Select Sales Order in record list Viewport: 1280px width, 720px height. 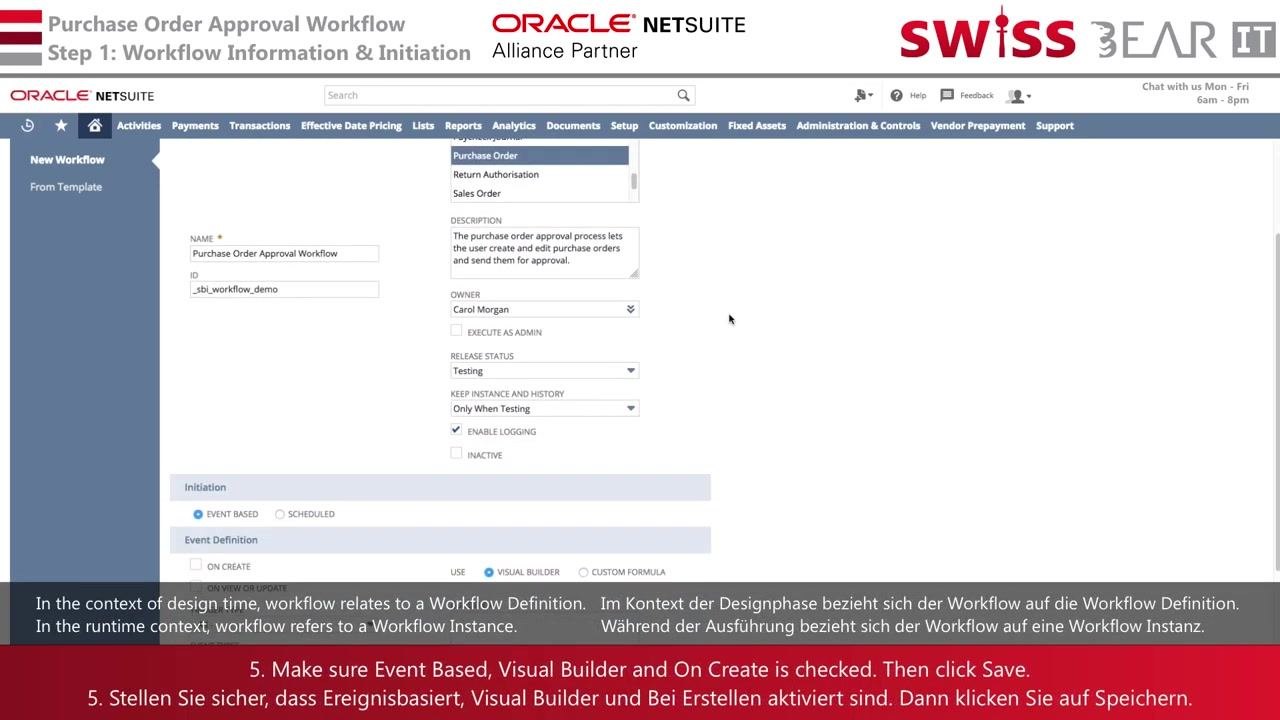[x=540, y=194]
